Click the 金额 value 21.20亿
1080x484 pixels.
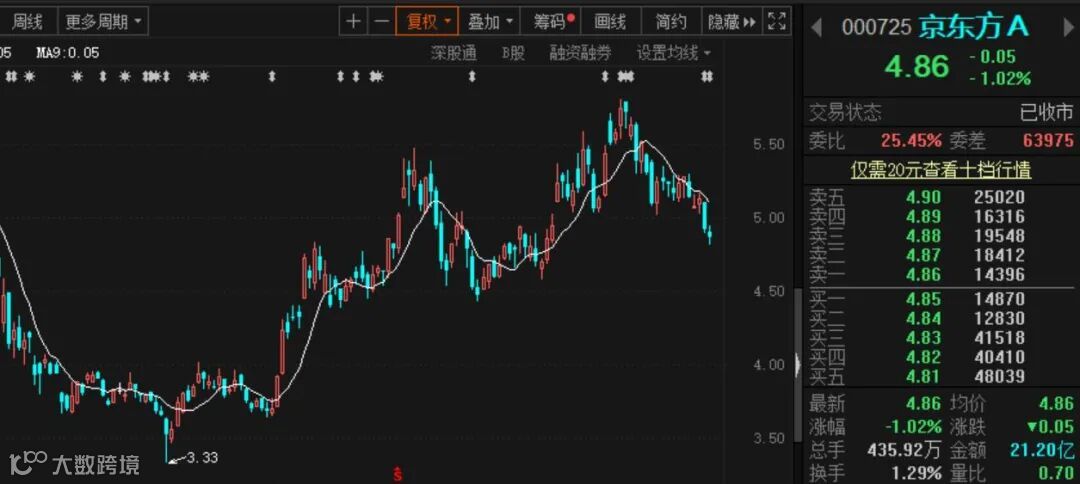pos(1042,450)
